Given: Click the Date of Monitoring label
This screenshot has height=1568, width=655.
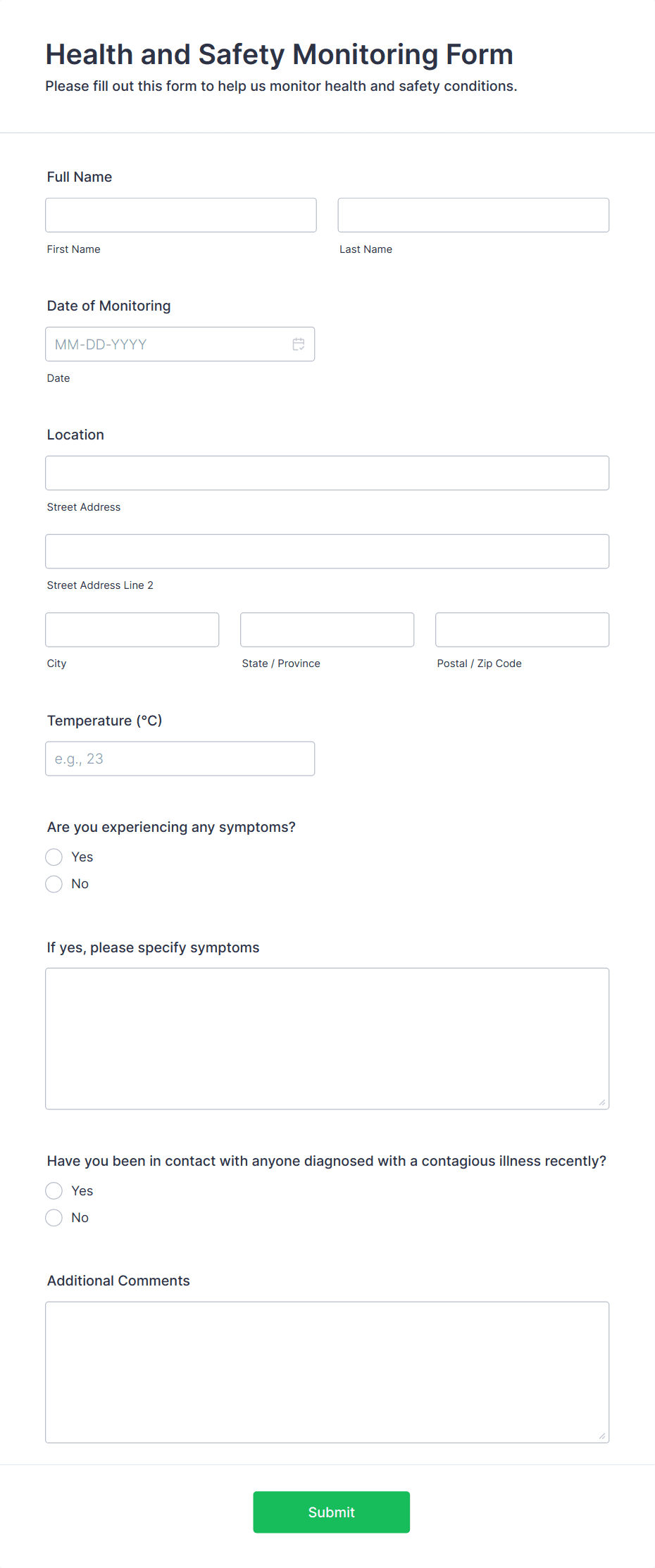Looking at the screenshot, I should click(109, 306).
